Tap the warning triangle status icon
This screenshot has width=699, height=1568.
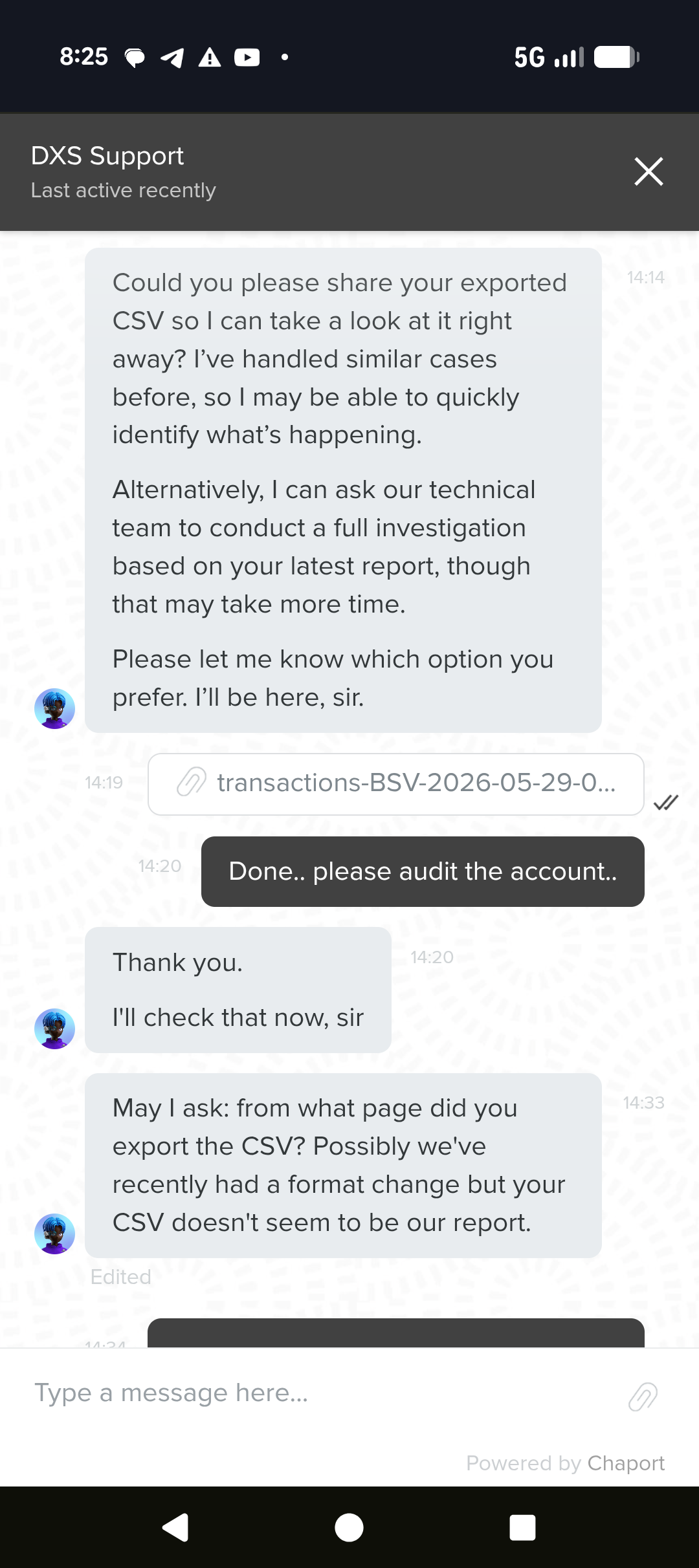pos(210,58)
